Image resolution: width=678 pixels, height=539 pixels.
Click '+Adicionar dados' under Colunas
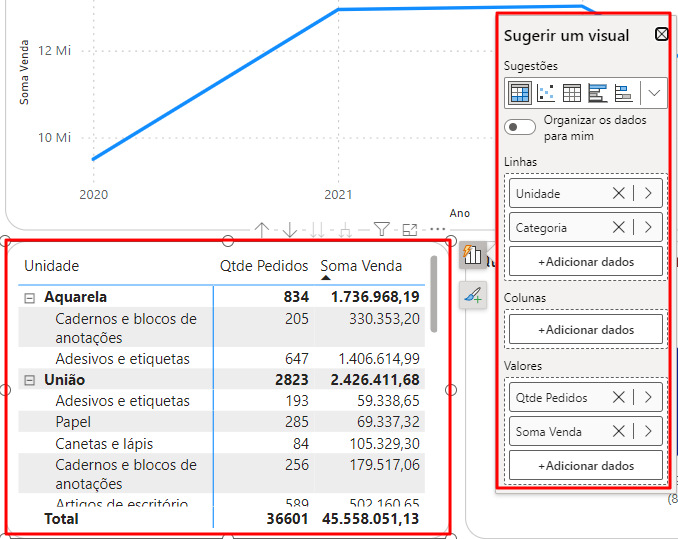pyautogui.click(x=586, y=329)
